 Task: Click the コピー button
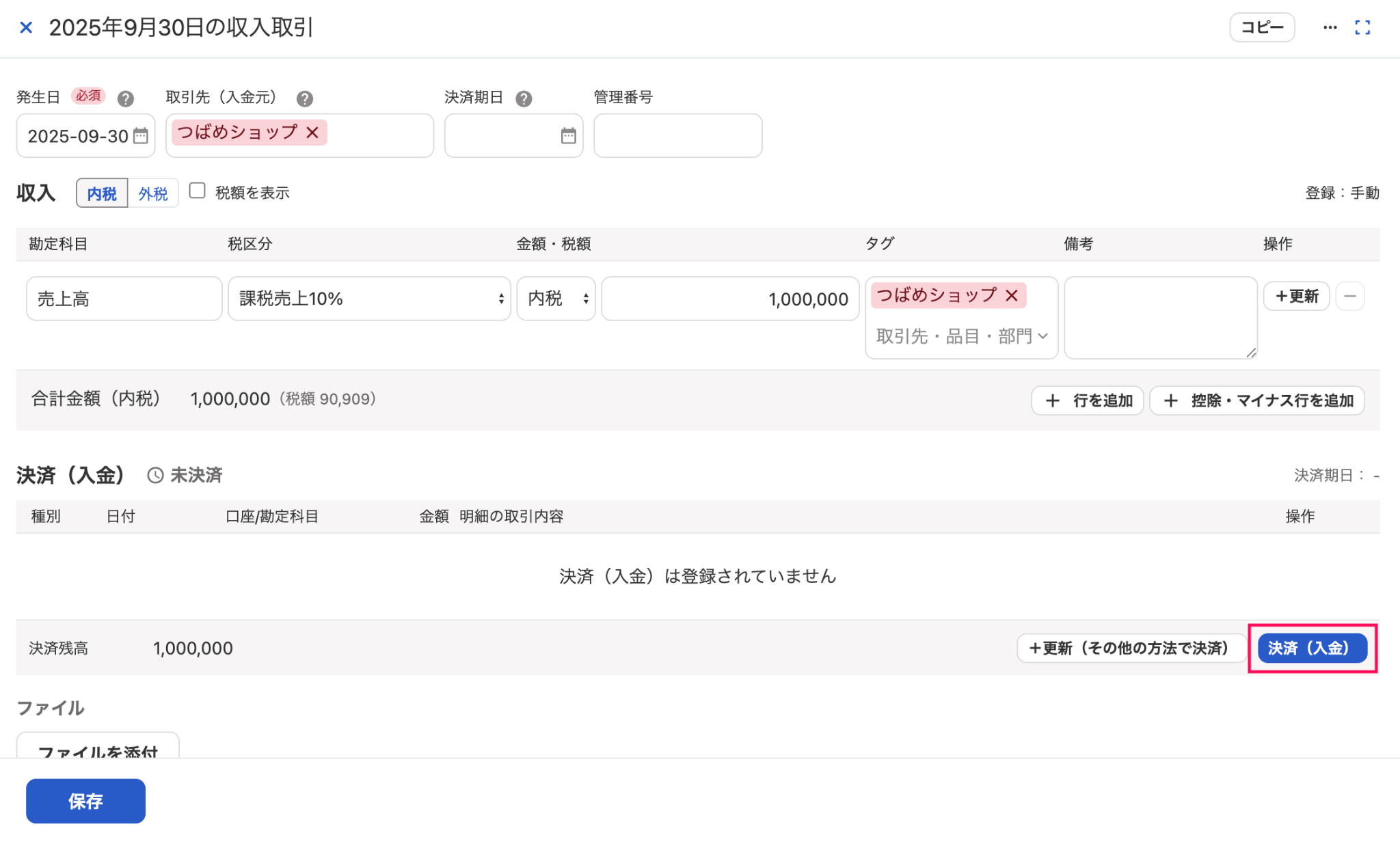[1262, 27]
